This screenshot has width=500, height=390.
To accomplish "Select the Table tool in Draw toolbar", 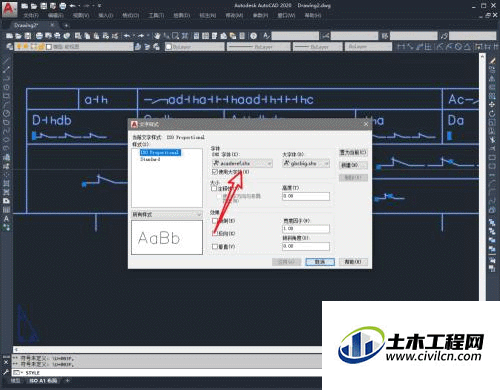I will (x=6, y=210).
